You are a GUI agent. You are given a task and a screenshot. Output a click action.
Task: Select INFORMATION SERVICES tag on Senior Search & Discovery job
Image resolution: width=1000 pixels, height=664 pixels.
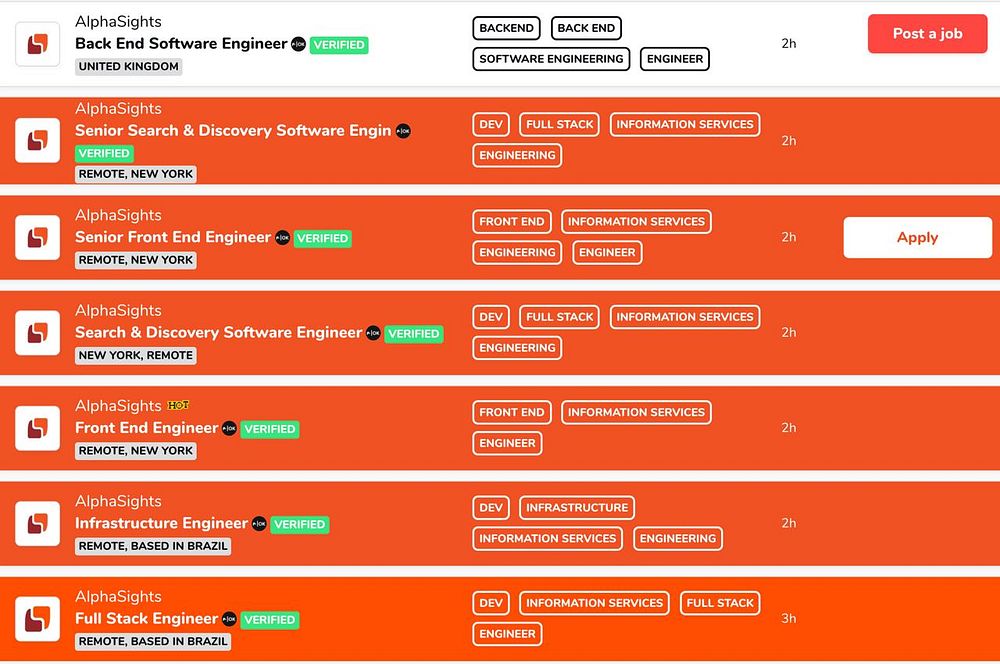pos(685,124)
